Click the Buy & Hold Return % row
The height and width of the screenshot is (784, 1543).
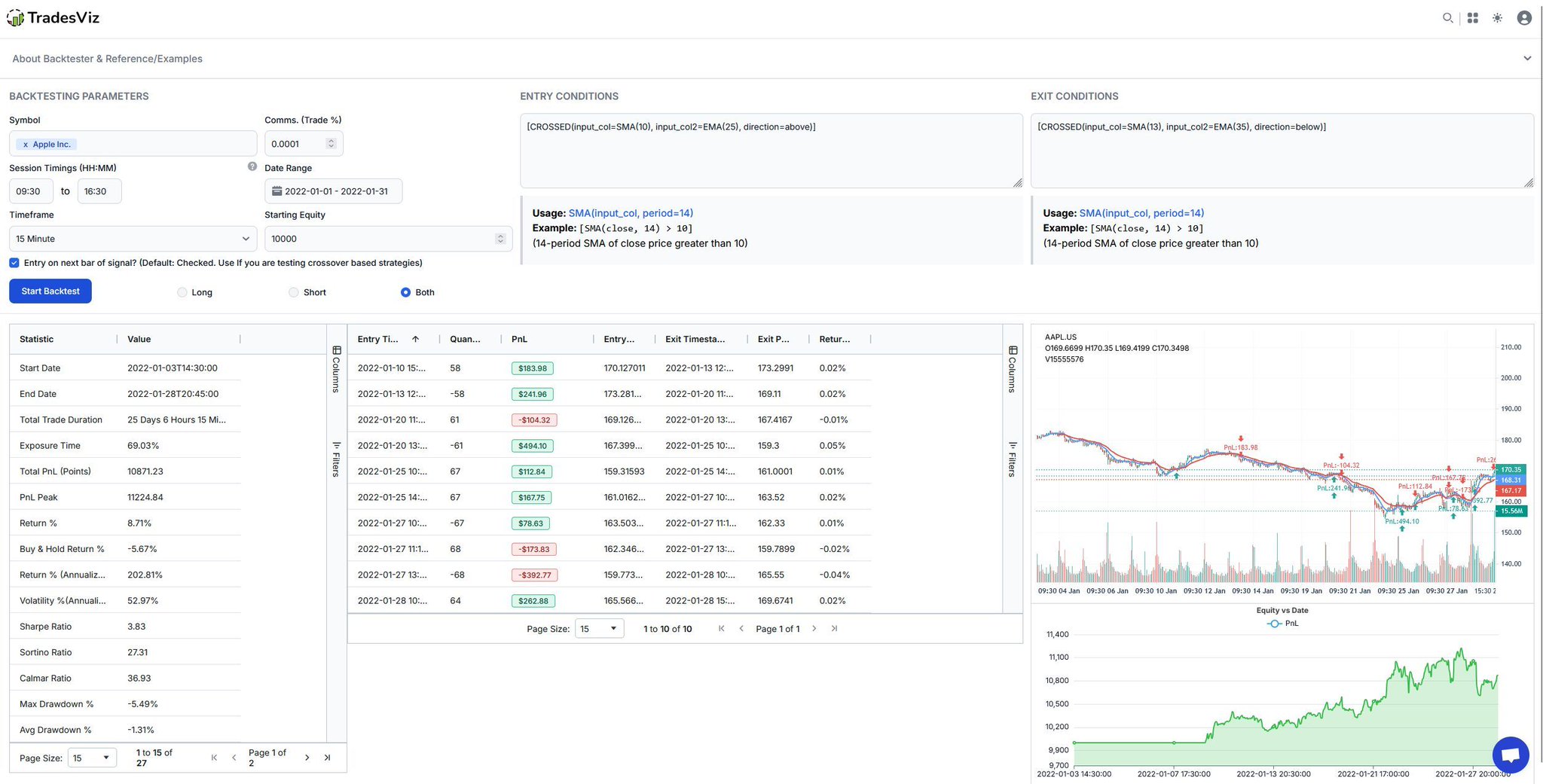click(x=125, y=549)
